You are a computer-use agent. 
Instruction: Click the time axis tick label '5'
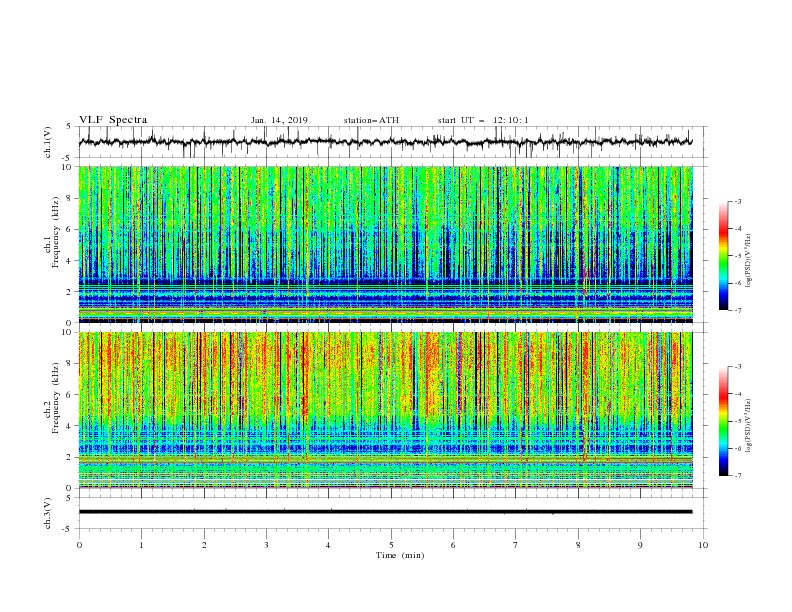pyautogui.click(x=391, y=545)
